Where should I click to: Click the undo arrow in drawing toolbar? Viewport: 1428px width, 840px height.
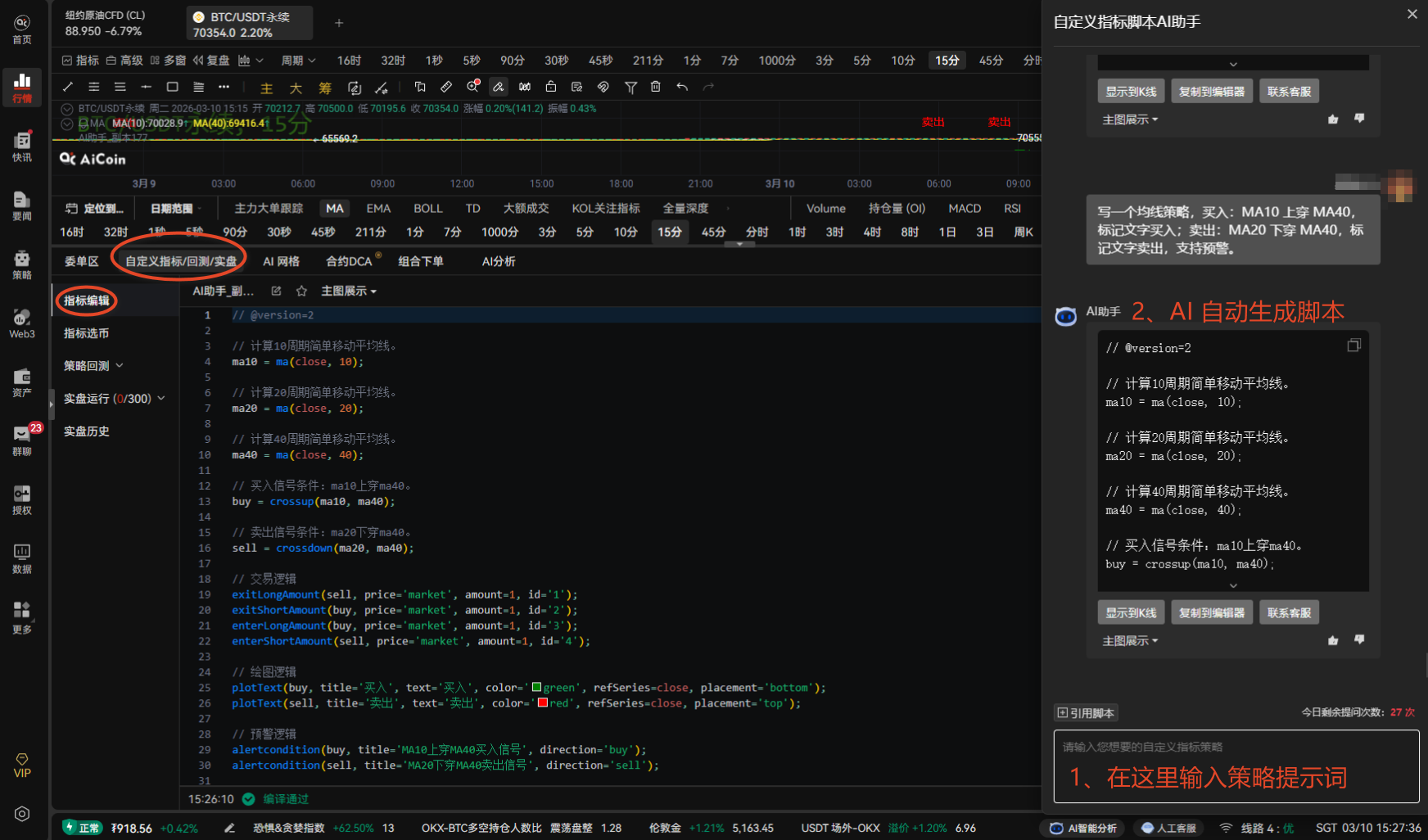[681, 87]
